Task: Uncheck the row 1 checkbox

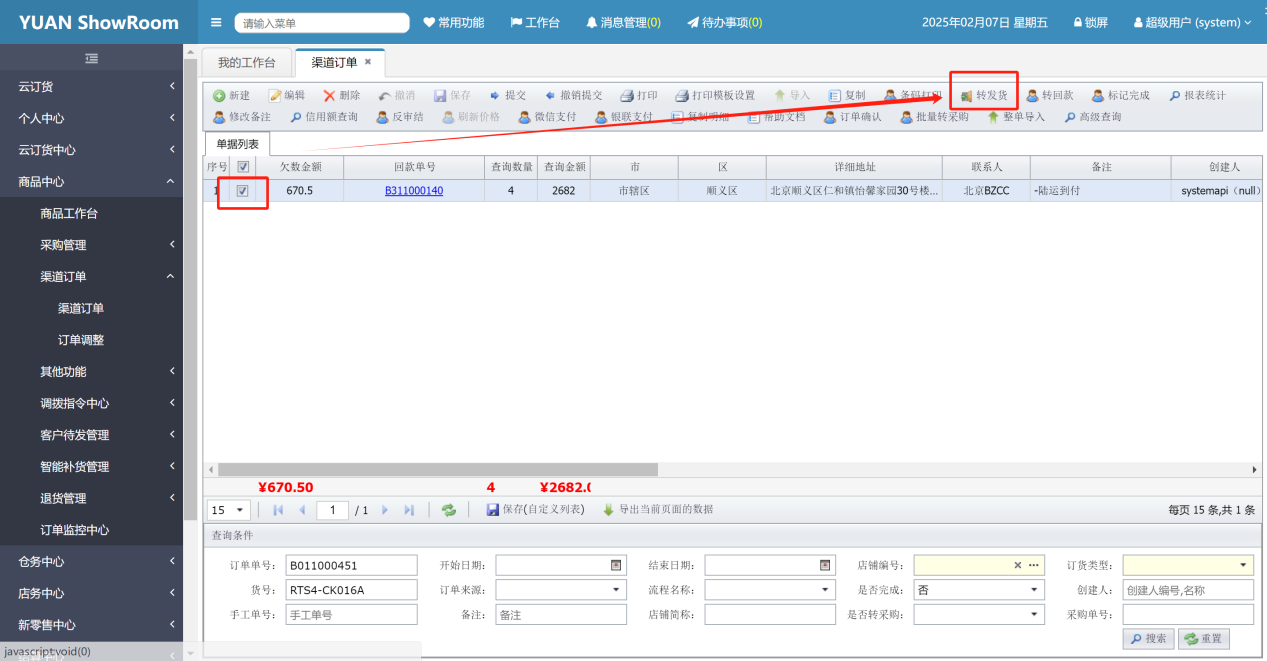Action: pyautogui.click(x=243, y=191)
